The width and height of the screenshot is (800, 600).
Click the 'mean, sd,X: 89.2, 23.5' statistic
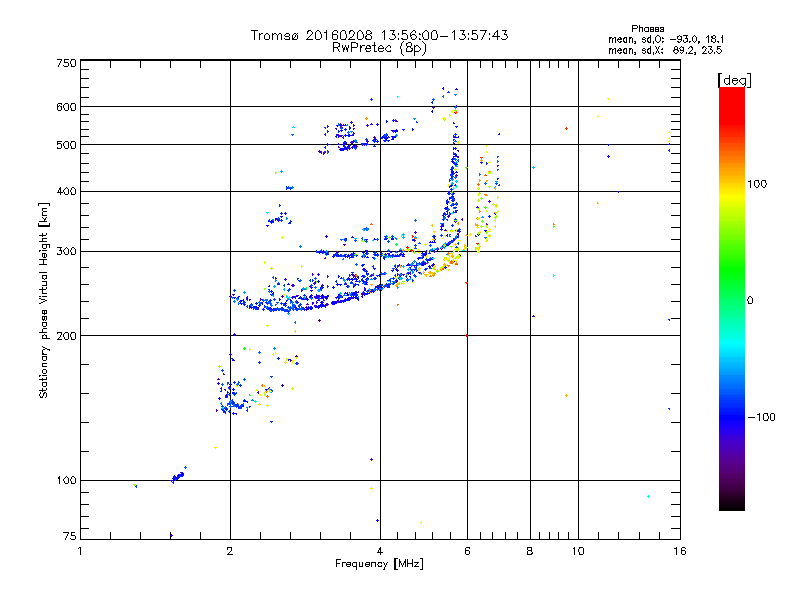point(665,50)
